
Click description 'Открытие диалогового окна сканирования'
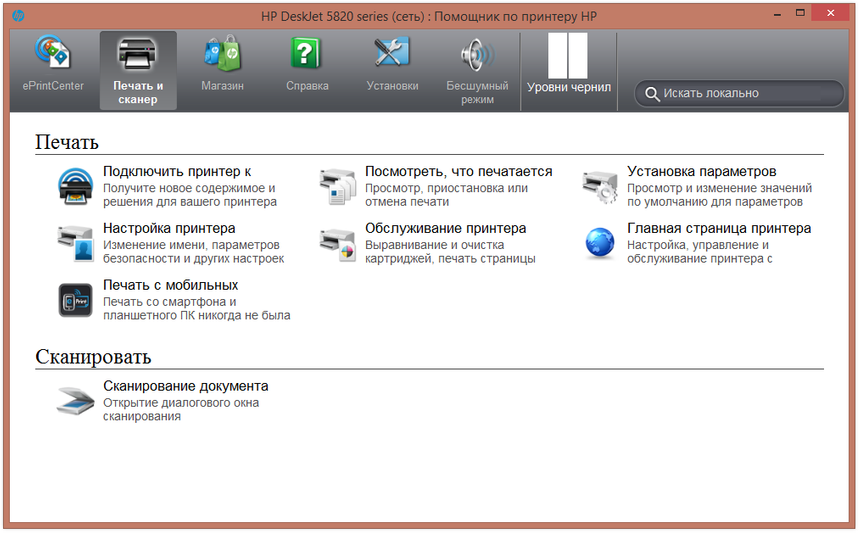(x=181, y=410)
